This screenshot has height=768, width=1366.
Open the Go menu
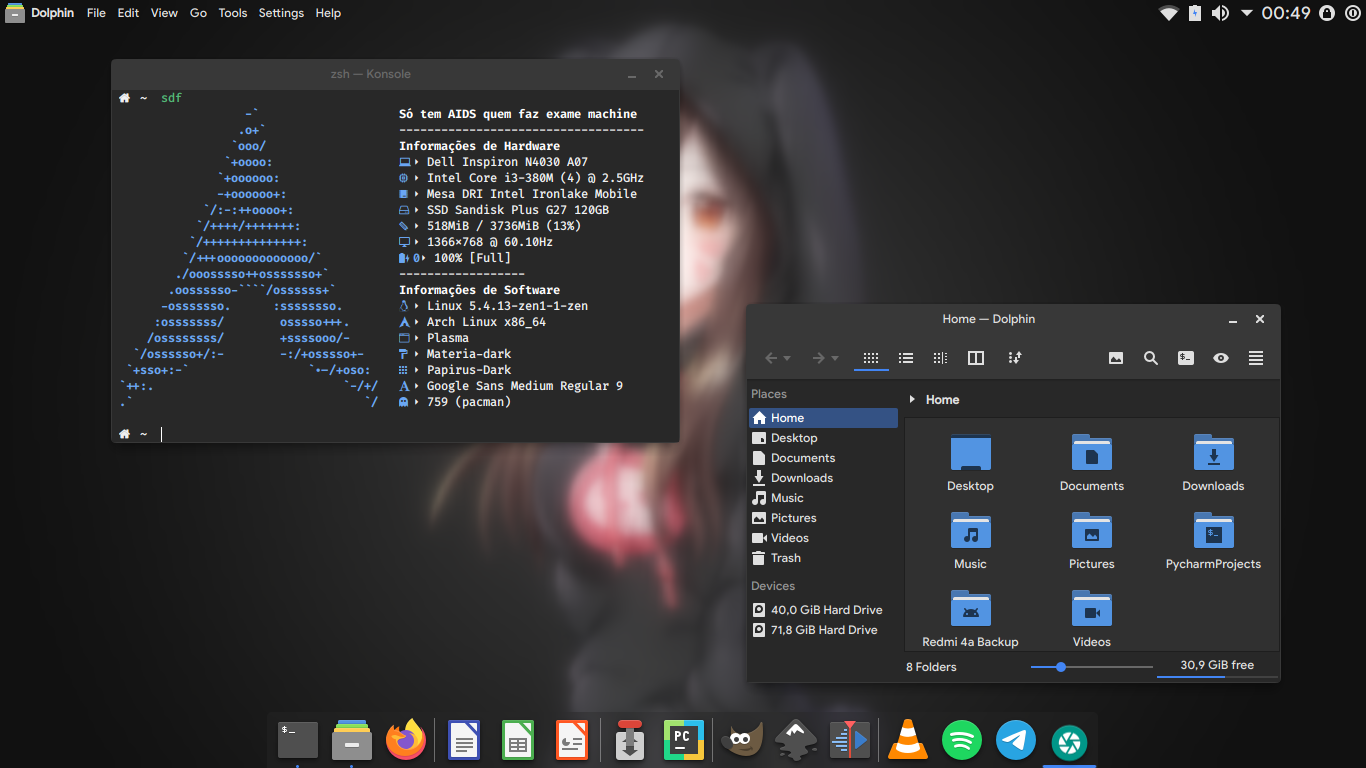(x=198, y=13)
